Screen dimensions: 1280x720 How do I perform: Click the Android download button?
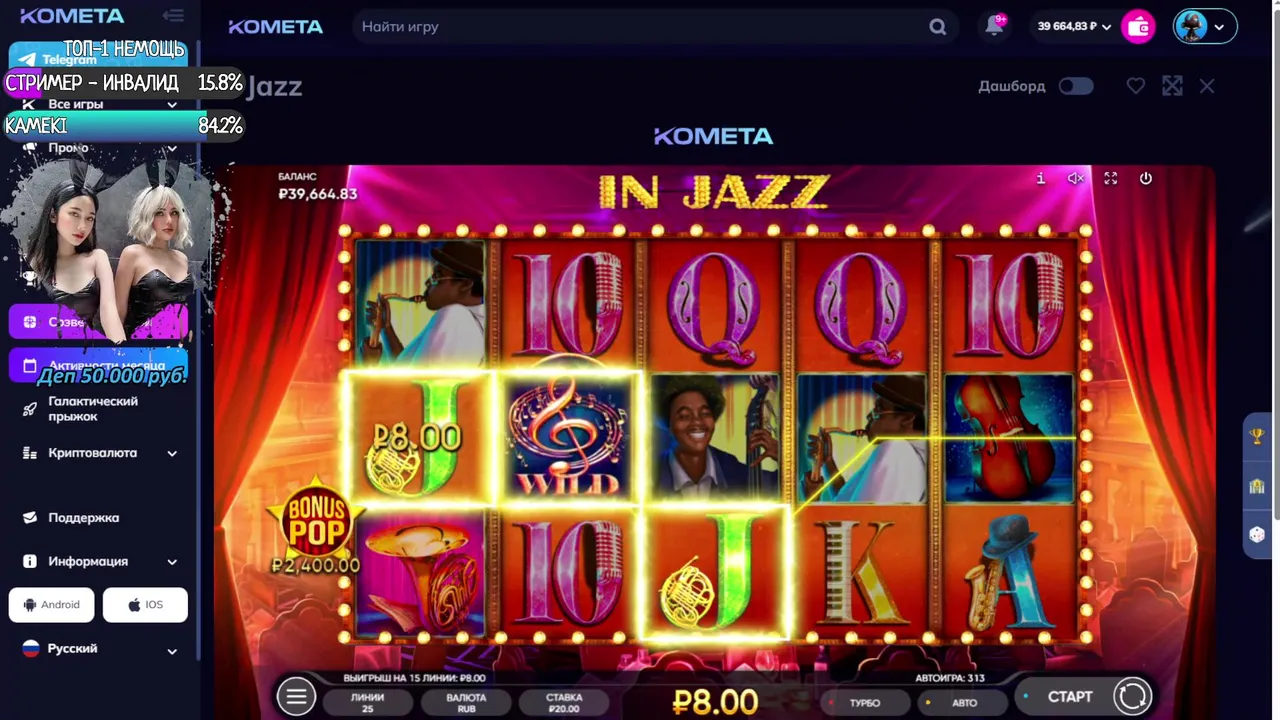[52, 605]
